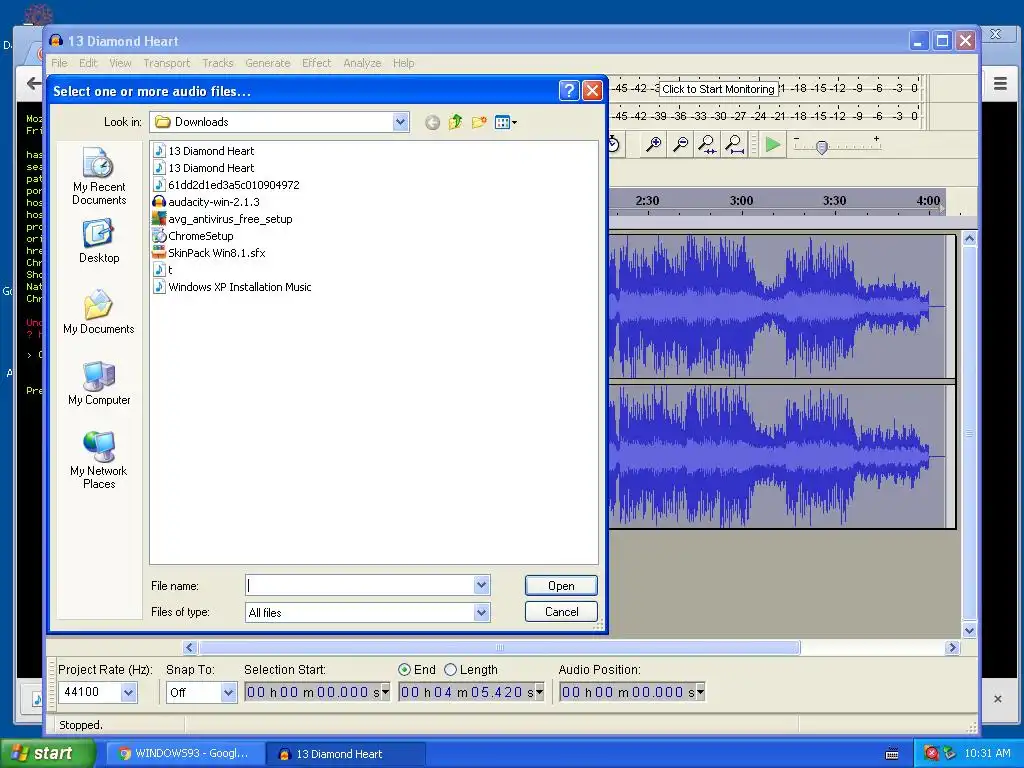Click the dialog Help question mark button
The image size is (1024, 768).
click(569, 90)
